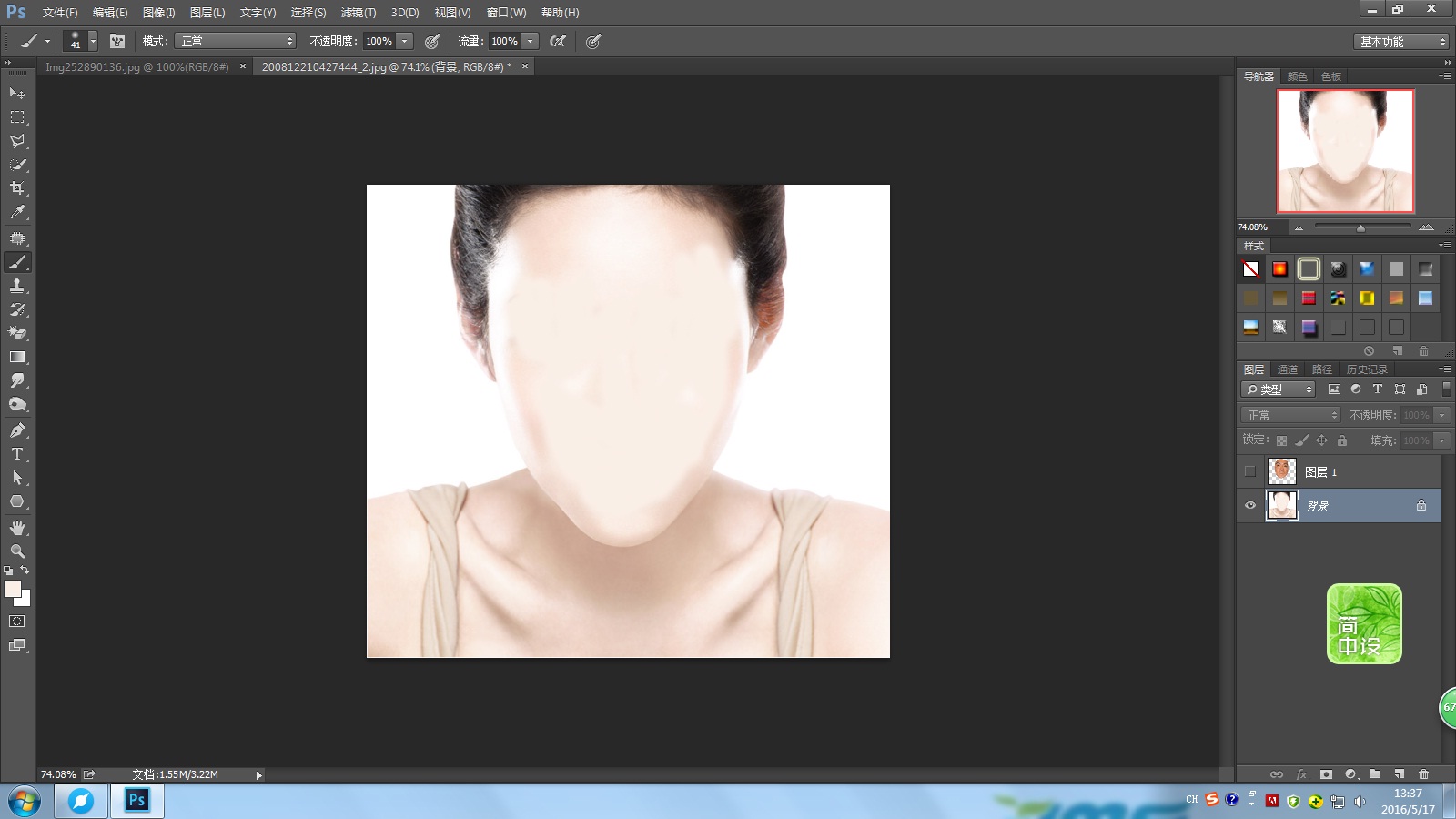Open the 滤镜(T) menu
This screenshot has height=819, width=1456.
tap(359, 13)
